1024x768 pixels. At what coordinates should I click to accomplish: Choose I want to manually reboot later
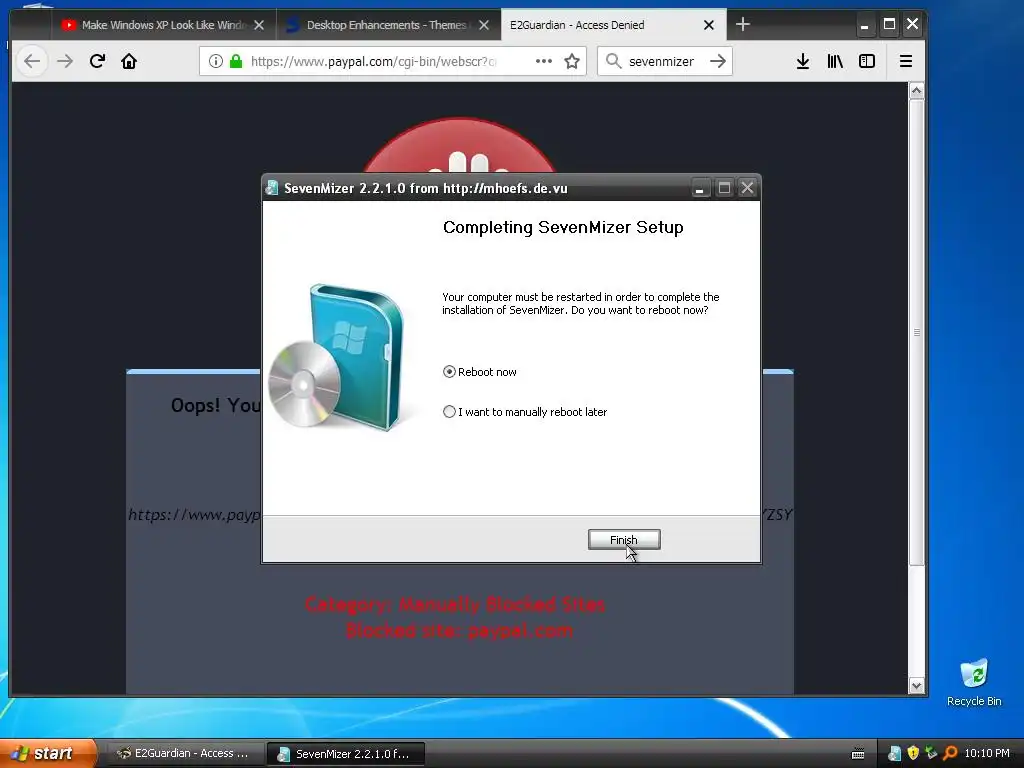pyautogui.click(x=449, y=412)
